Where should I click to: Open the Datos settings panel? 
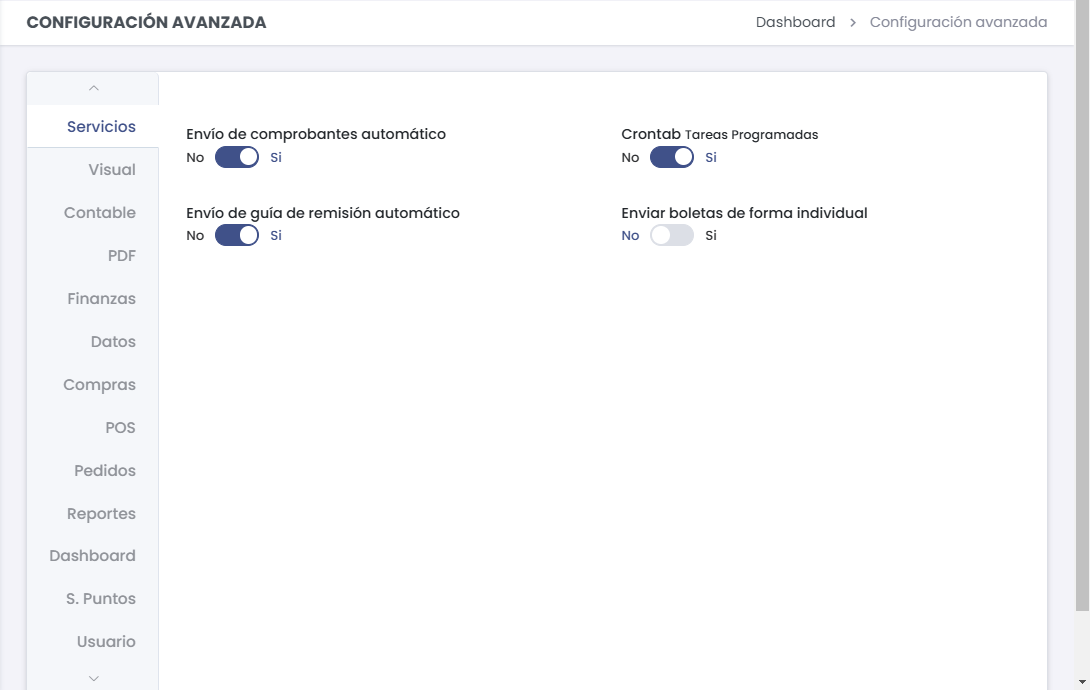(113, 341)
